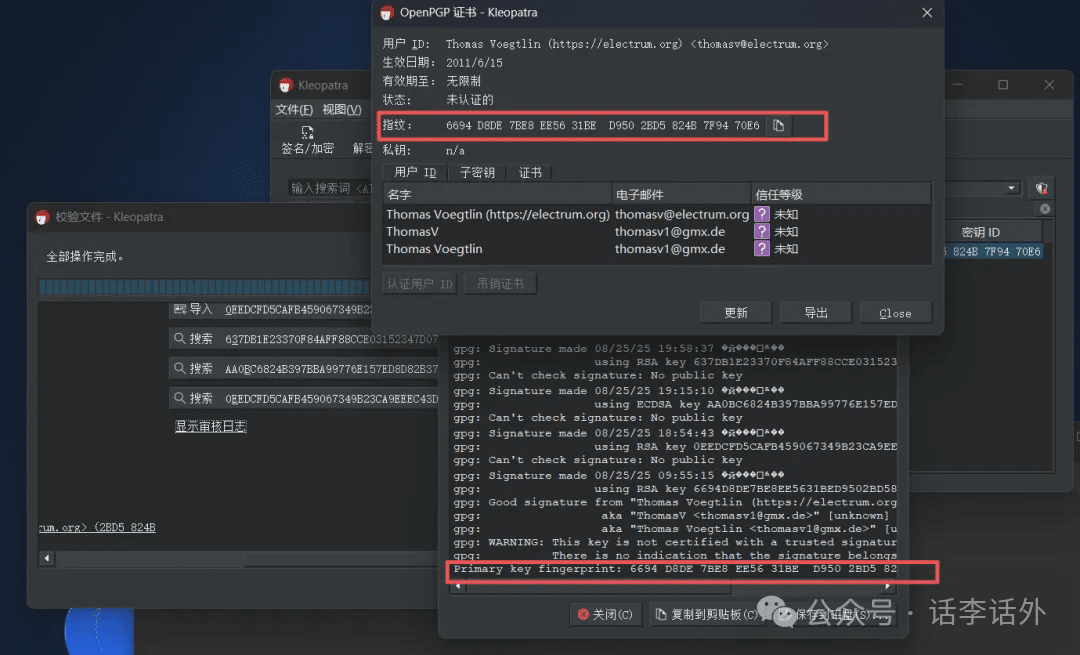The width and height of the screenshot is (1080, 655).
Task: Switch to the 证书 tab
Action: [530, 173]
